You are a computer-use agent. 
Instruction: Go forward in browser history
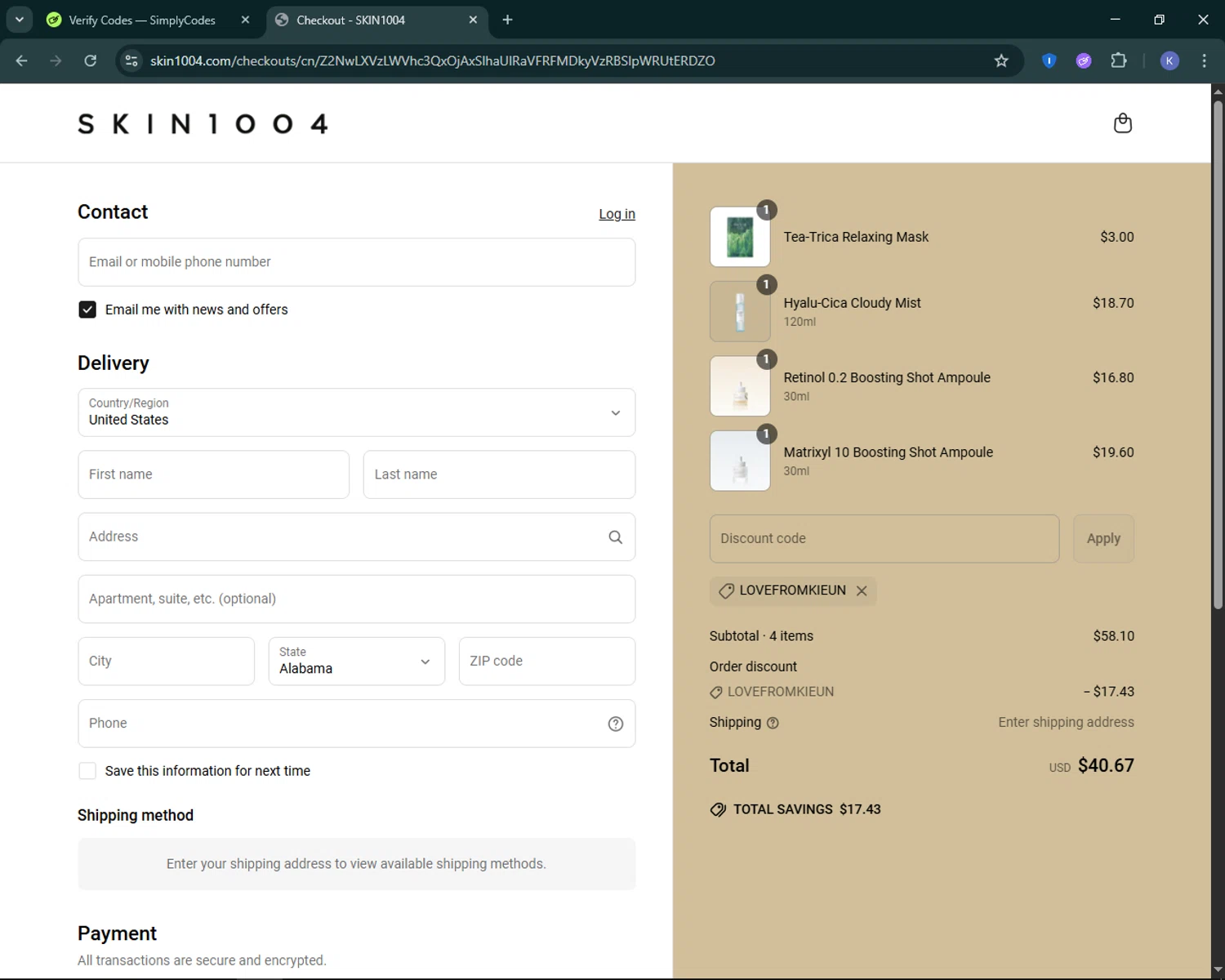click(x=56, y=60)
